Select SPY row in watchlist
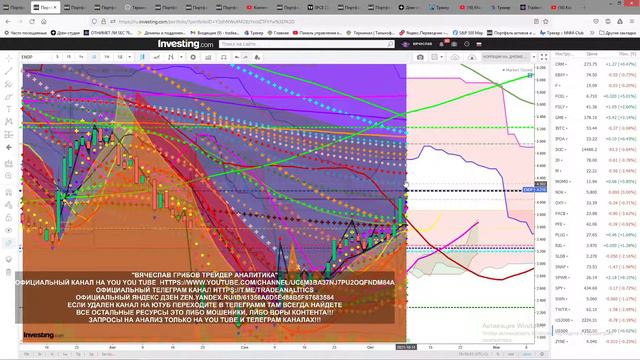The height and width of the screenshot is (360, 640). coord(595,288)
